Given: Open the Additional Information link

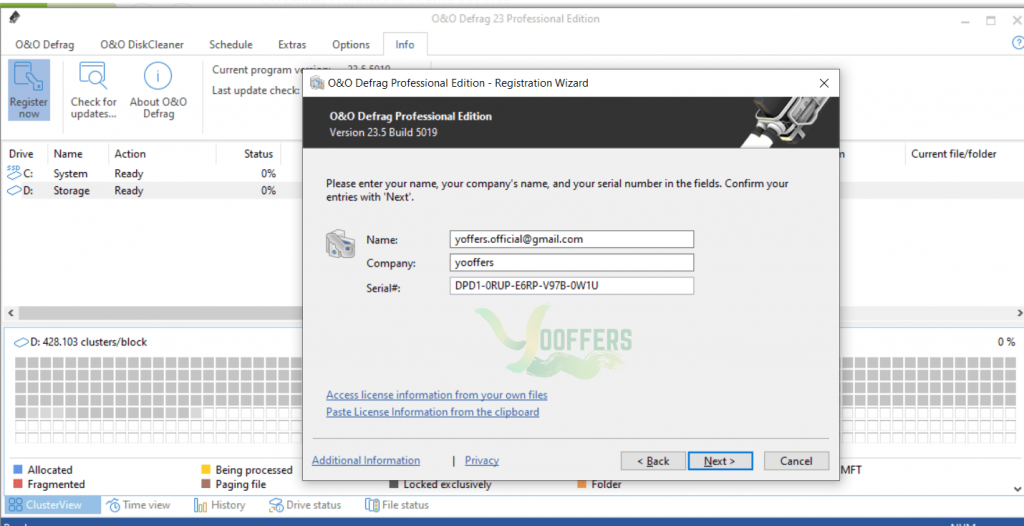Looking at the screenshot, I should 366,460.
